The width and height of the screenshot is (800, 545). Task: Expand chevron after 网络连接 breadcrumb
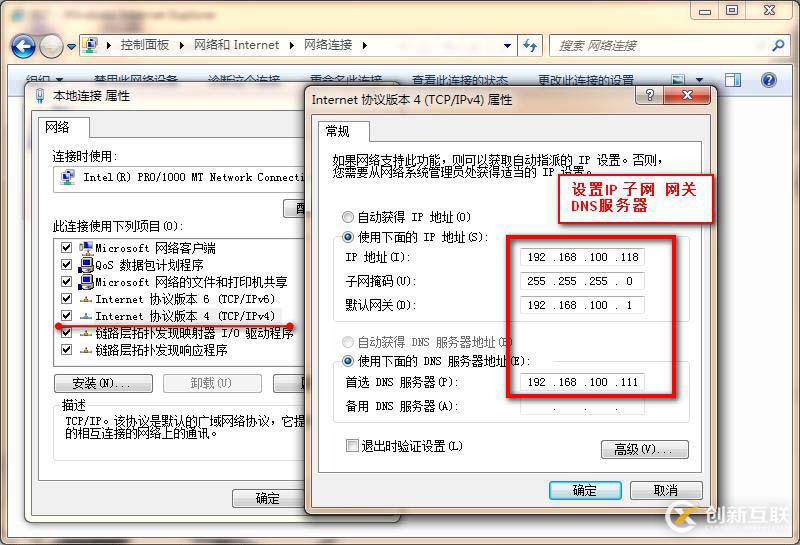[364, 45]
